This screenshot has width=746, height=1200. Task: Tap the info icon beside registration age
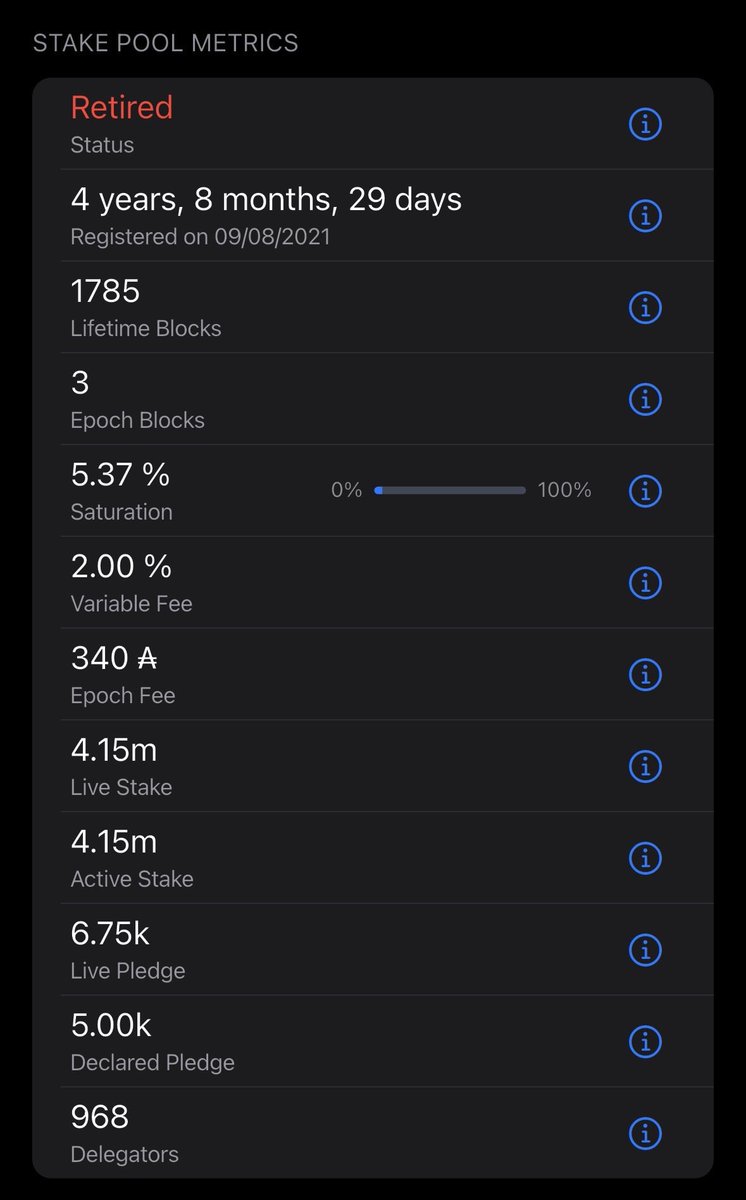coord(645,216)
